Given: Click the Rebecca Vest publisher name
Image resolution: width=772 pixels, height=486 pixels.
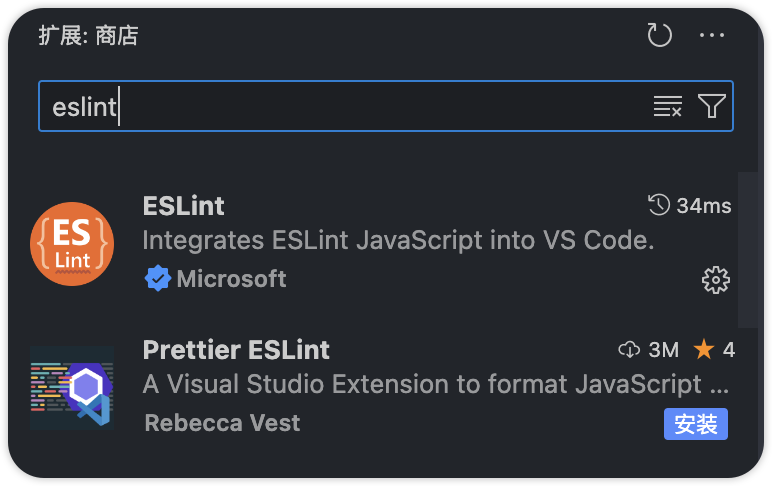Looking at the screenshot, I should tap(222, 423).
